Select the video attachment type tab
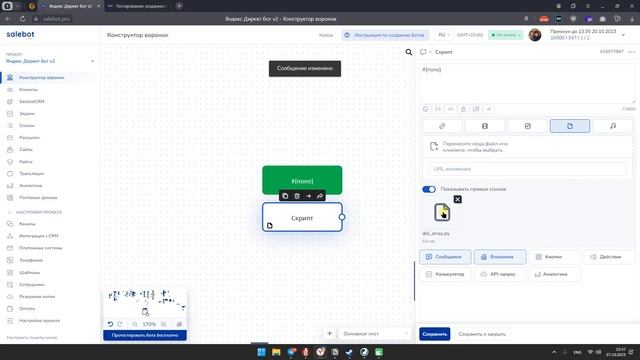 [484, 126]
